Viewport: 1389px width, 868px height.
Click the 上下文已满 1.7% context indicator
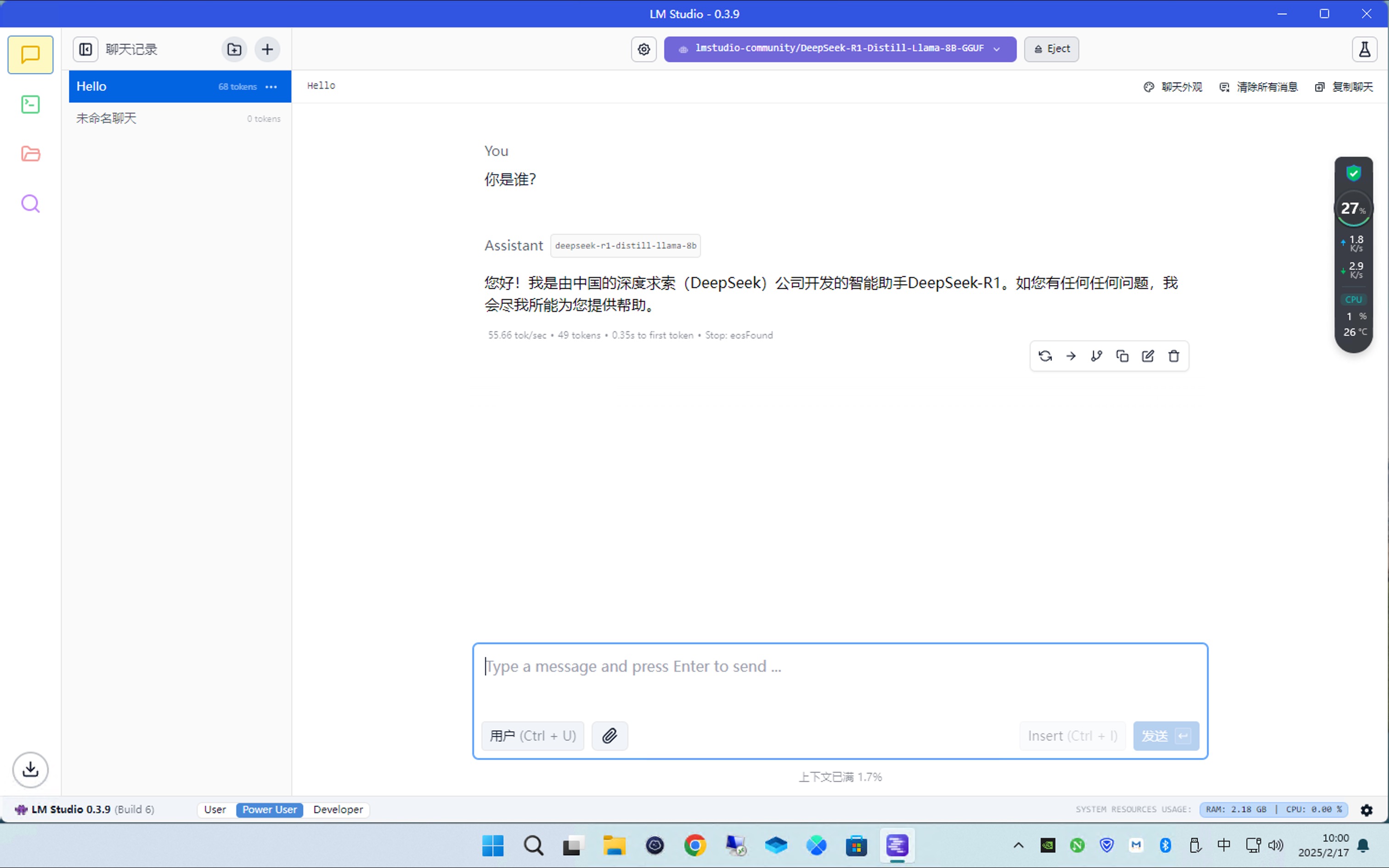pyautogui.click(x=840, y=777)
